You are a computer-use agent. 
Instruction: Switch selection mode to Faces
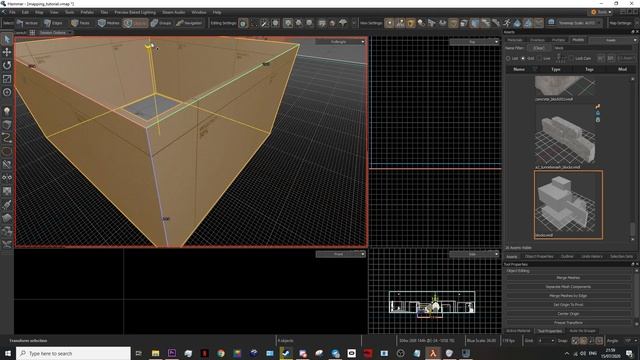coord(80,23)
